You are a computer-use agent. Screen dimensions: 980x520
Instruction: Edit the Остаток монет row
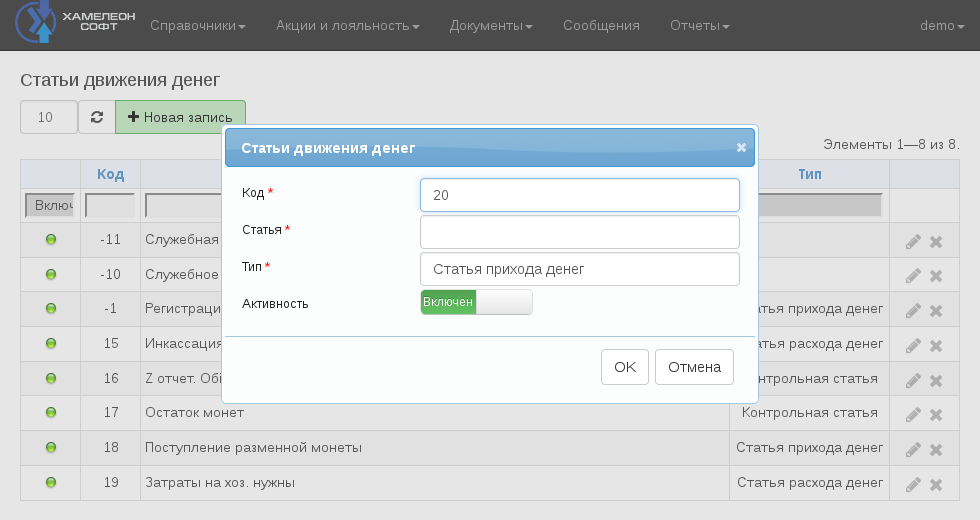click(913, 414)
